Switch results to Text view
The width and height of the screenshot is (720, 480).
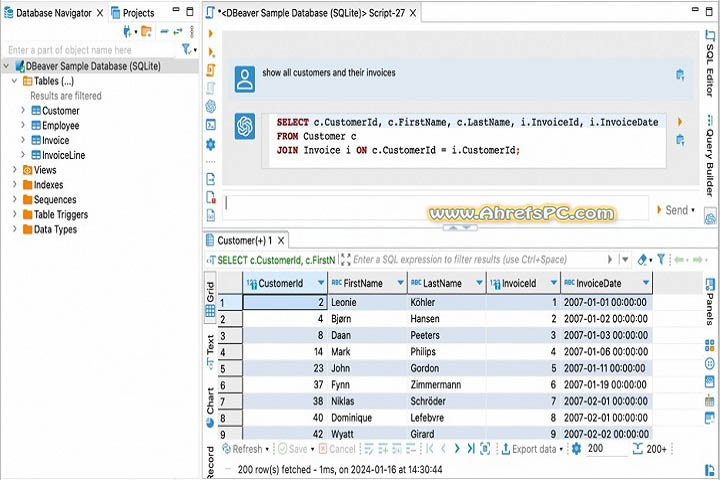pyautogui.click(x=210, y=351)
